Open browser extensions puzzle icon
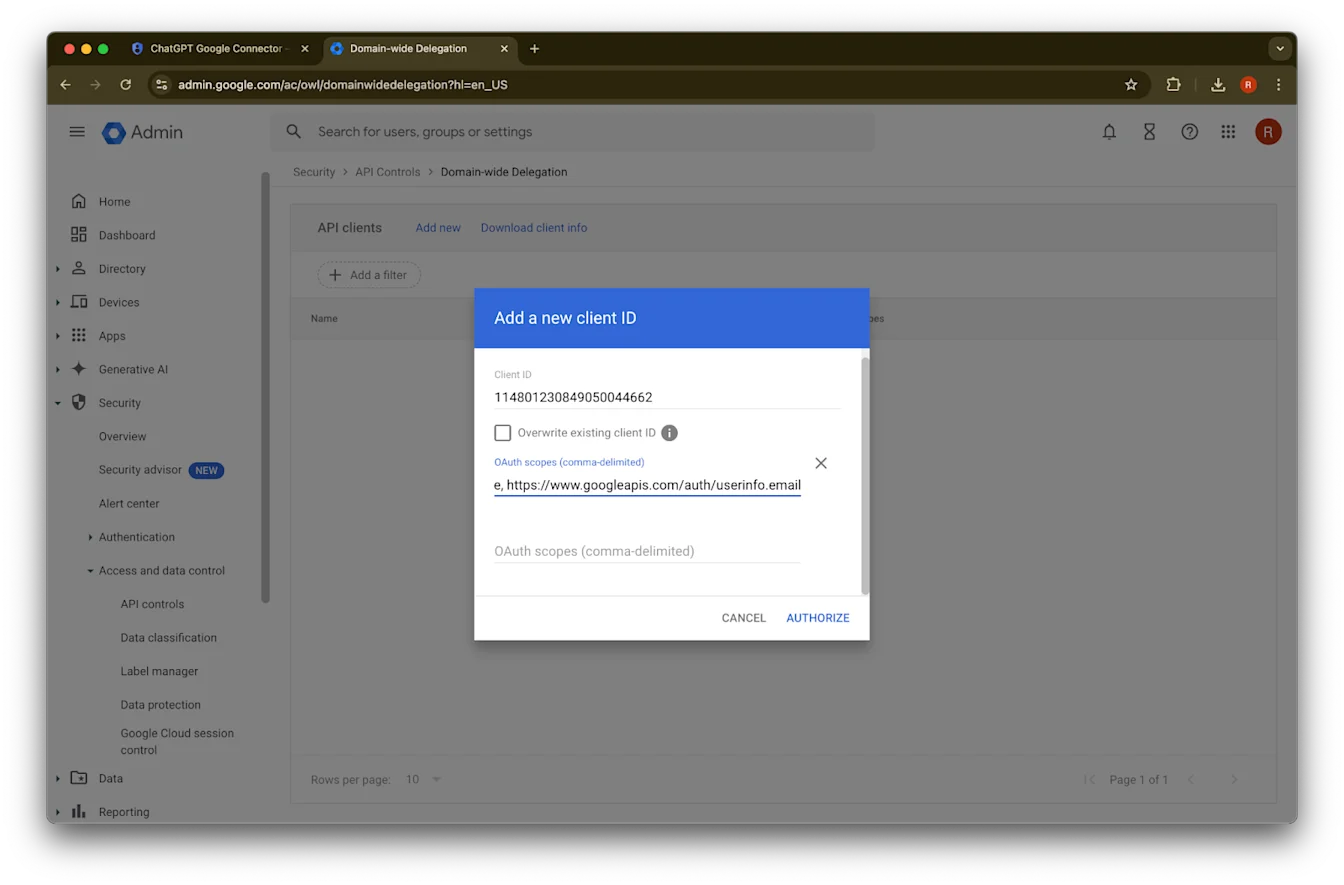 1174,85
